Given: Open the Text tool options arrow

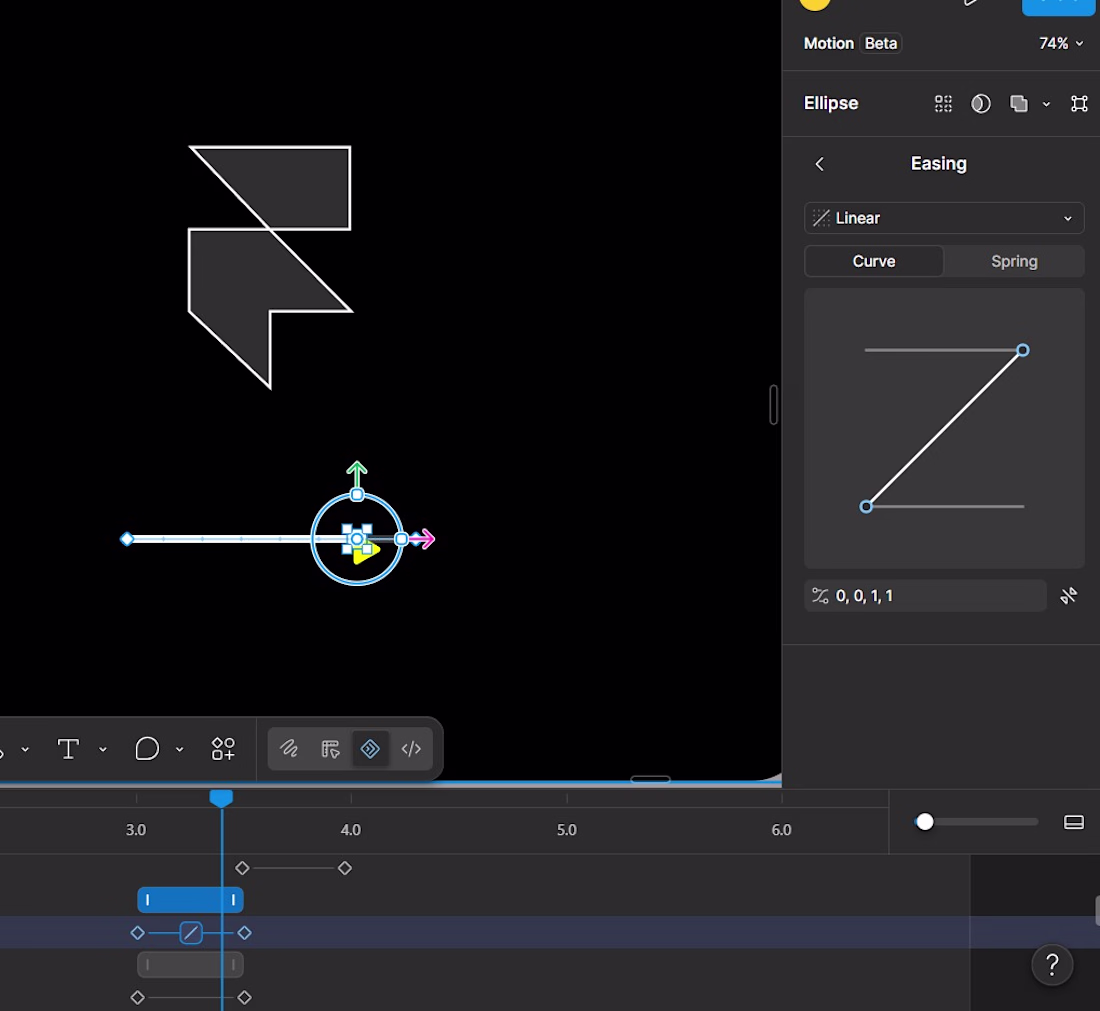Looking at the screenshot, I should point(103,749).
